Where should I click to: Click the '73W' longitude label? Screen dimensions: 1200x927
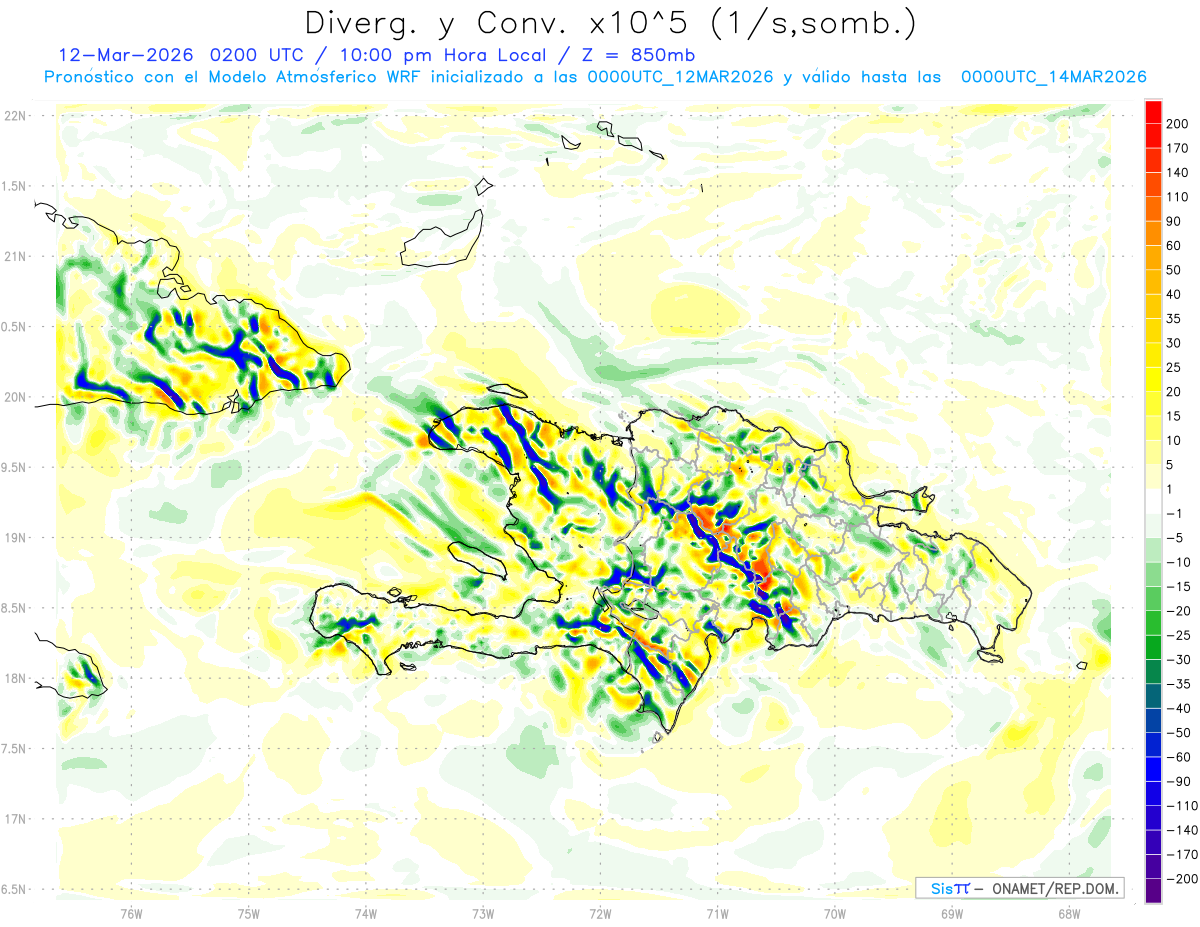point(483,912)
